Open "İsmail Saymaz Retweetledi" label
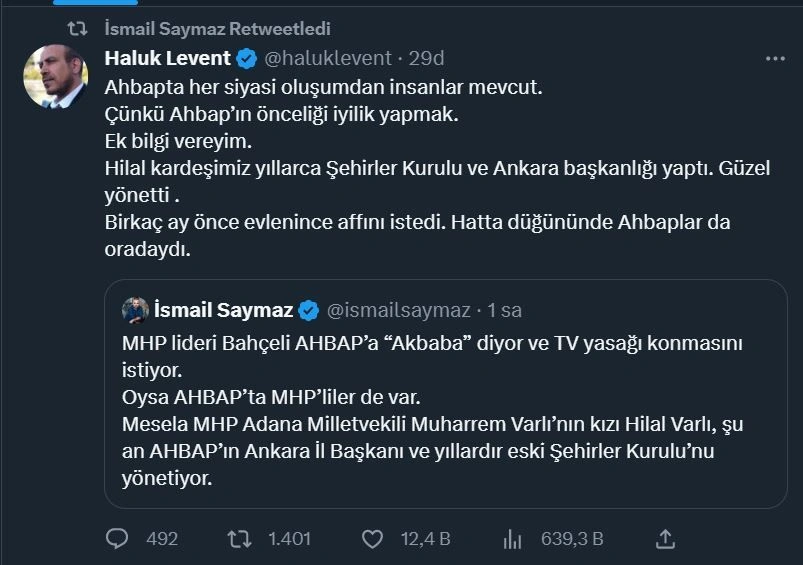Image resolution: width=803 pixels, height=565 pixels. tap(218, 29)
